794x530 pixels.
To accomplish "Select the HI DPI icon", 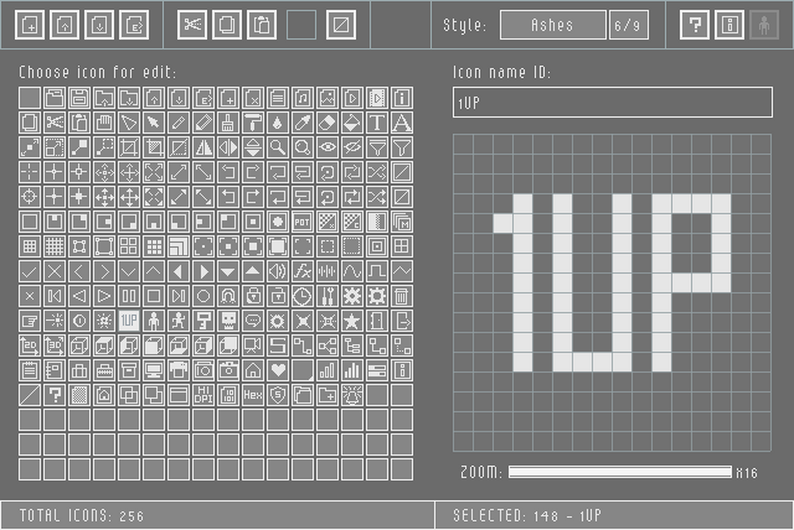I will tap(203, 395).
